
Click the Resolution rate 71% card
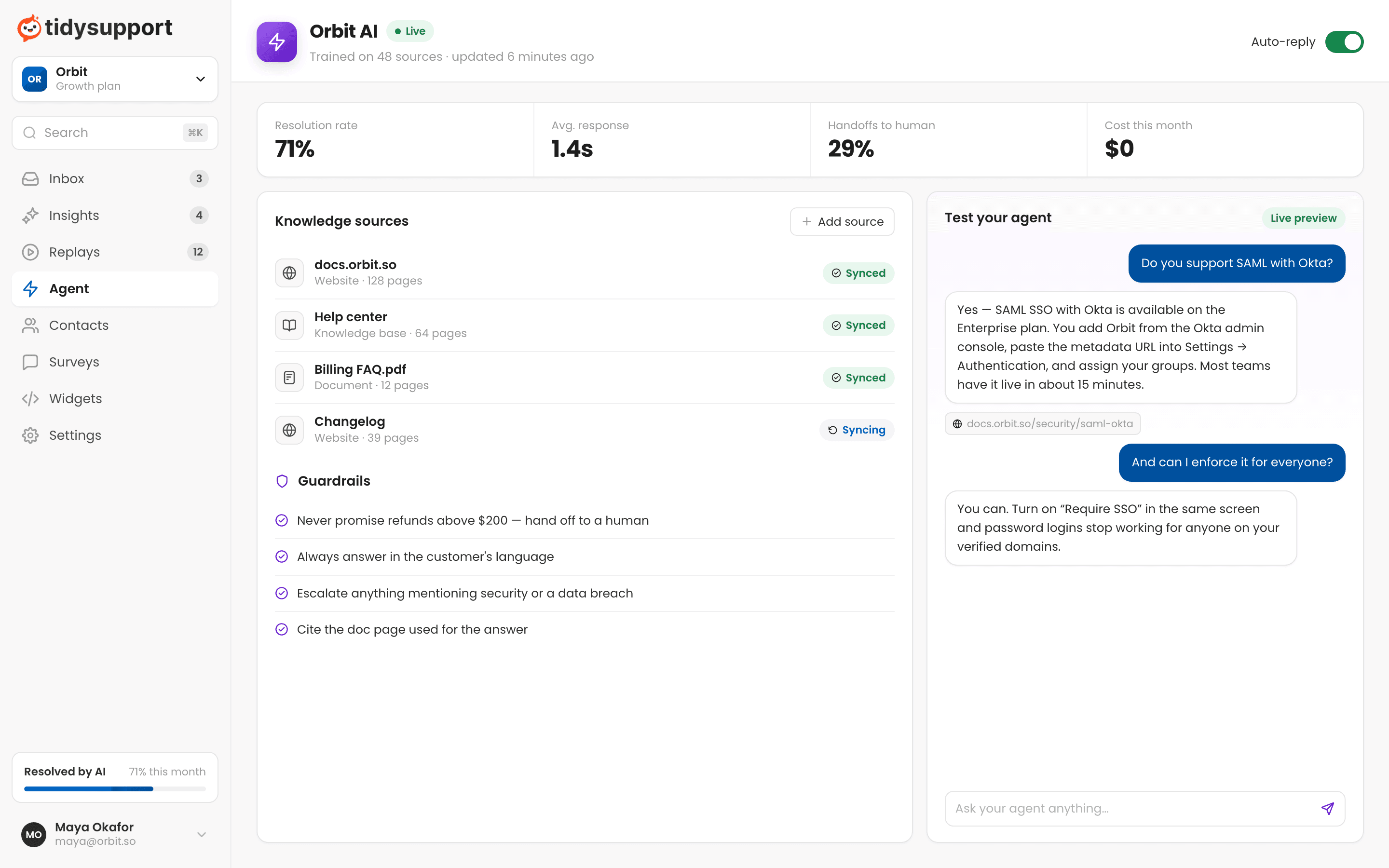pos(395,139)
